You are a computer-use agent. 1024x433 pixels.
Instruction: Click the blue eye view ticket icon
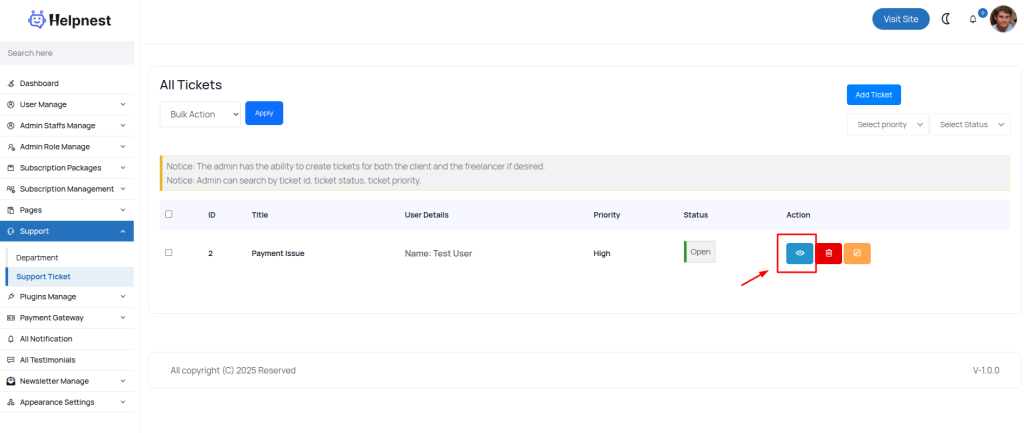coord(799,254)
